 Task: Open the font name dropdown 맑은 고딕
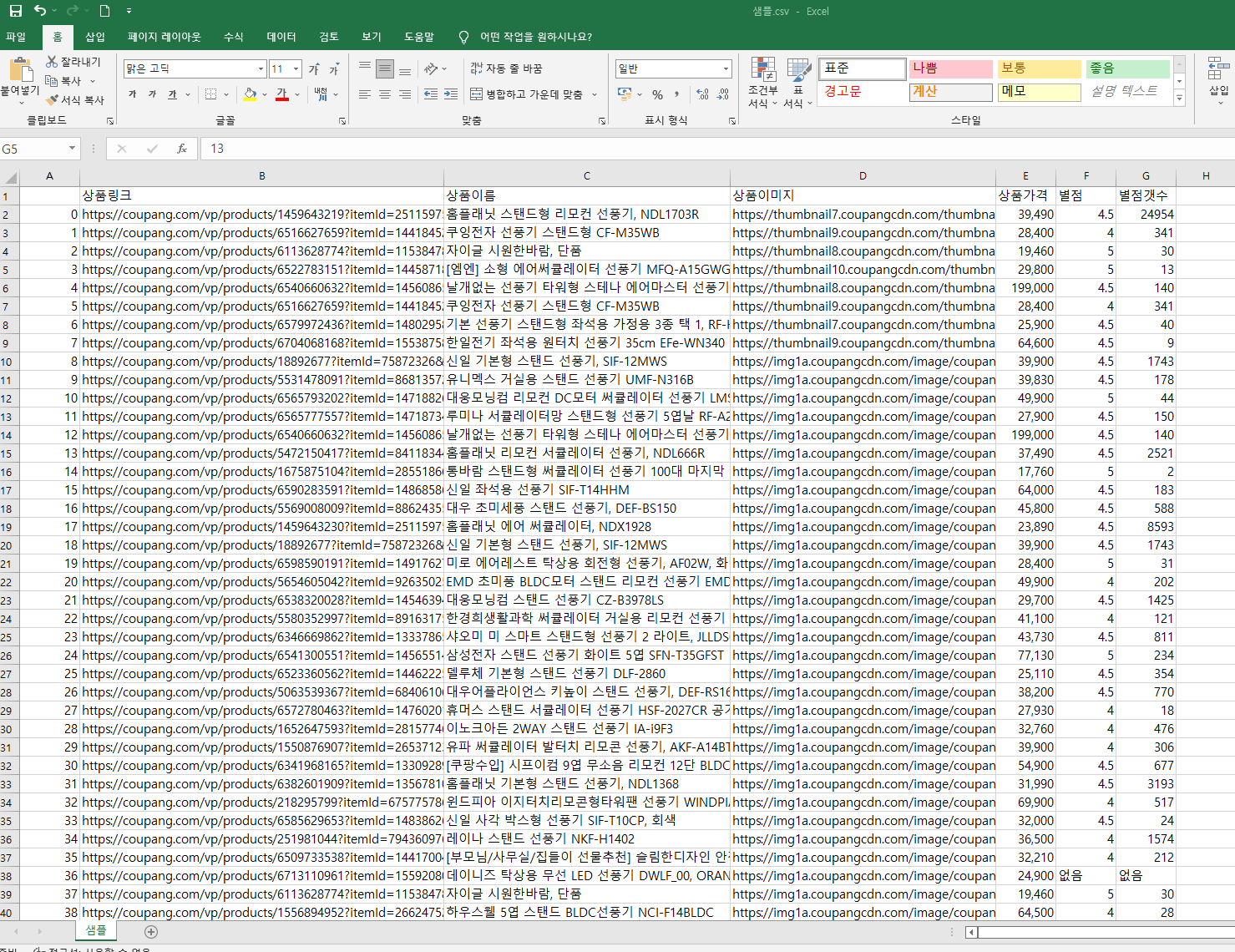pyautogui.click(x=261, y=69)
